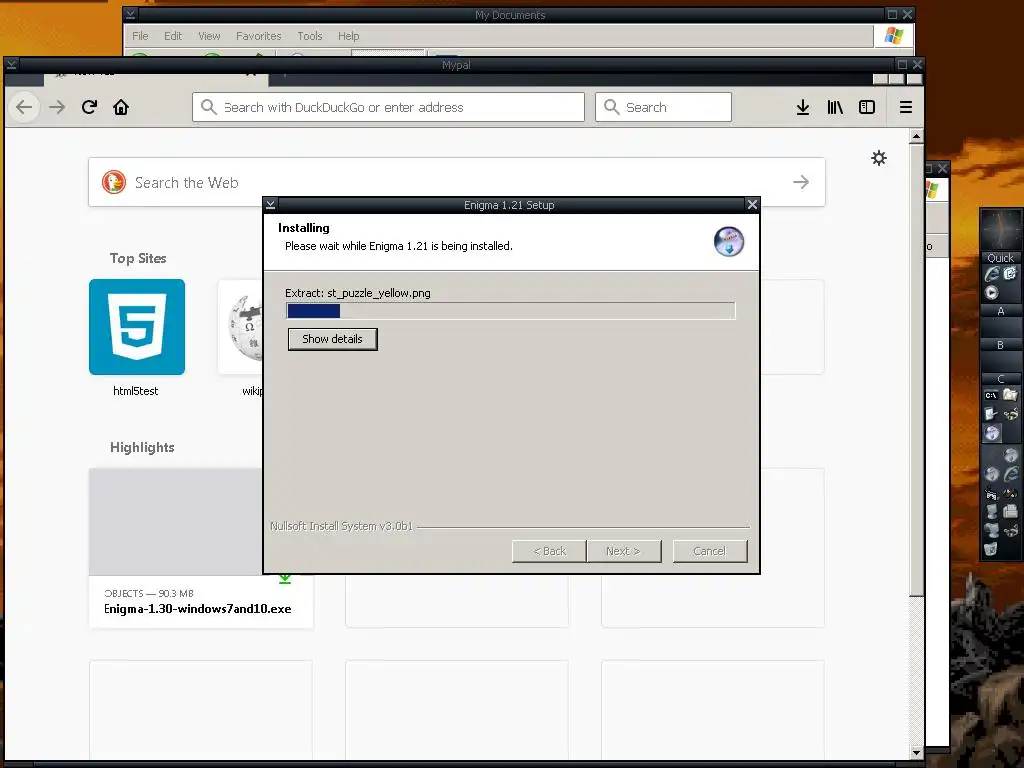Launch media player from Quick dock section

click(992, 293)
